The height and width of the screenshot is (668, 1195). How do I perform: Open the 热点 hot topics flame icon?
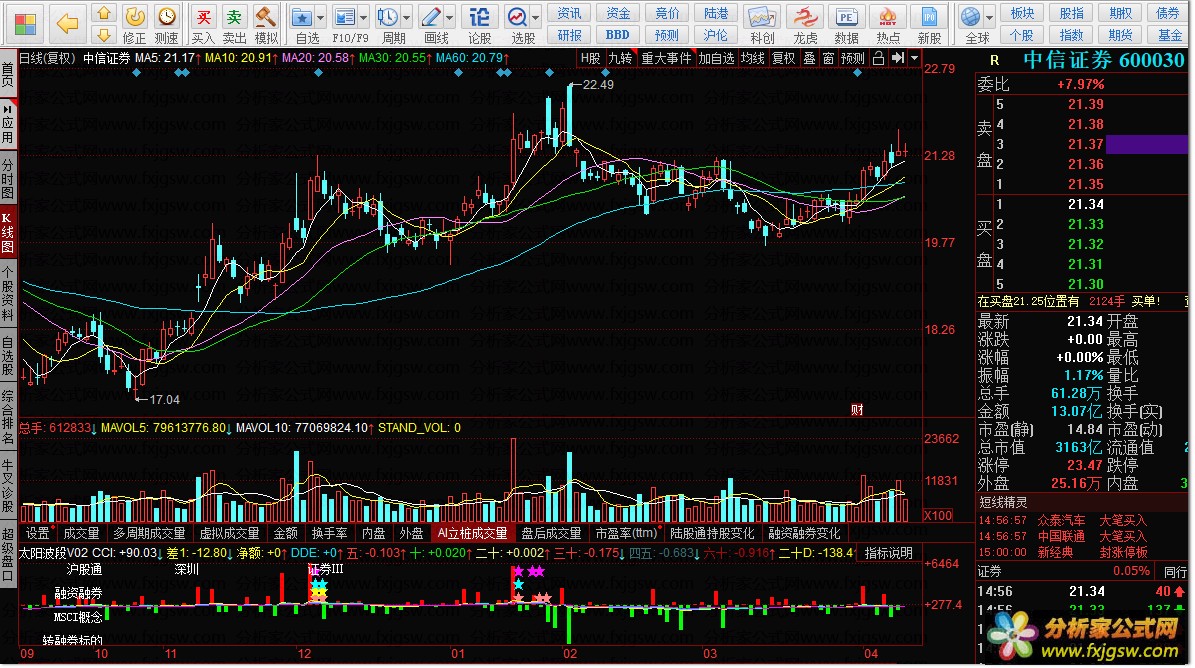click(888, 16)
